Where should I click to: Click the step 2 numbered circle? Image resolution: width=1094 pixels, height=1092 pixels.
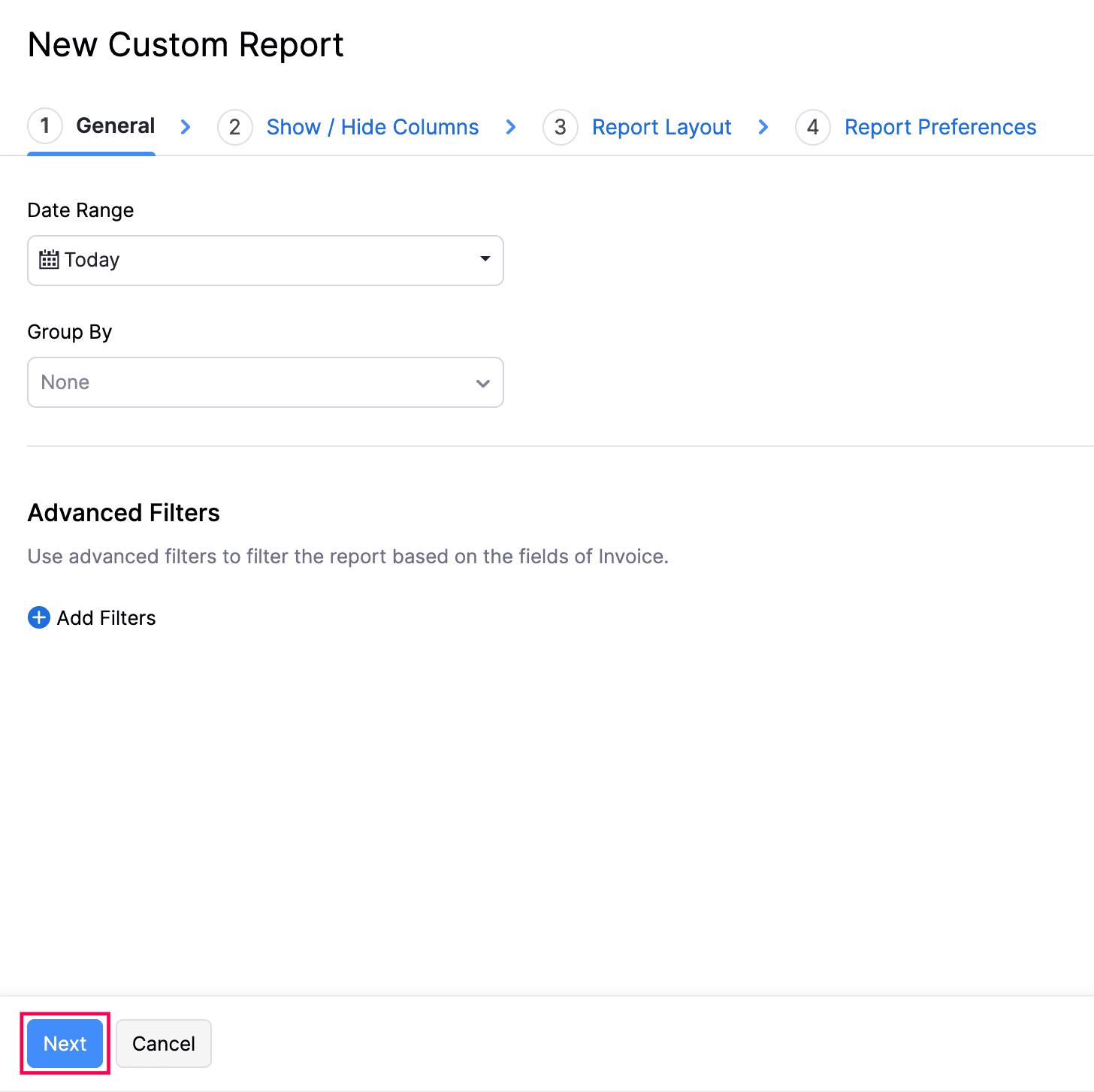[234, 127]
